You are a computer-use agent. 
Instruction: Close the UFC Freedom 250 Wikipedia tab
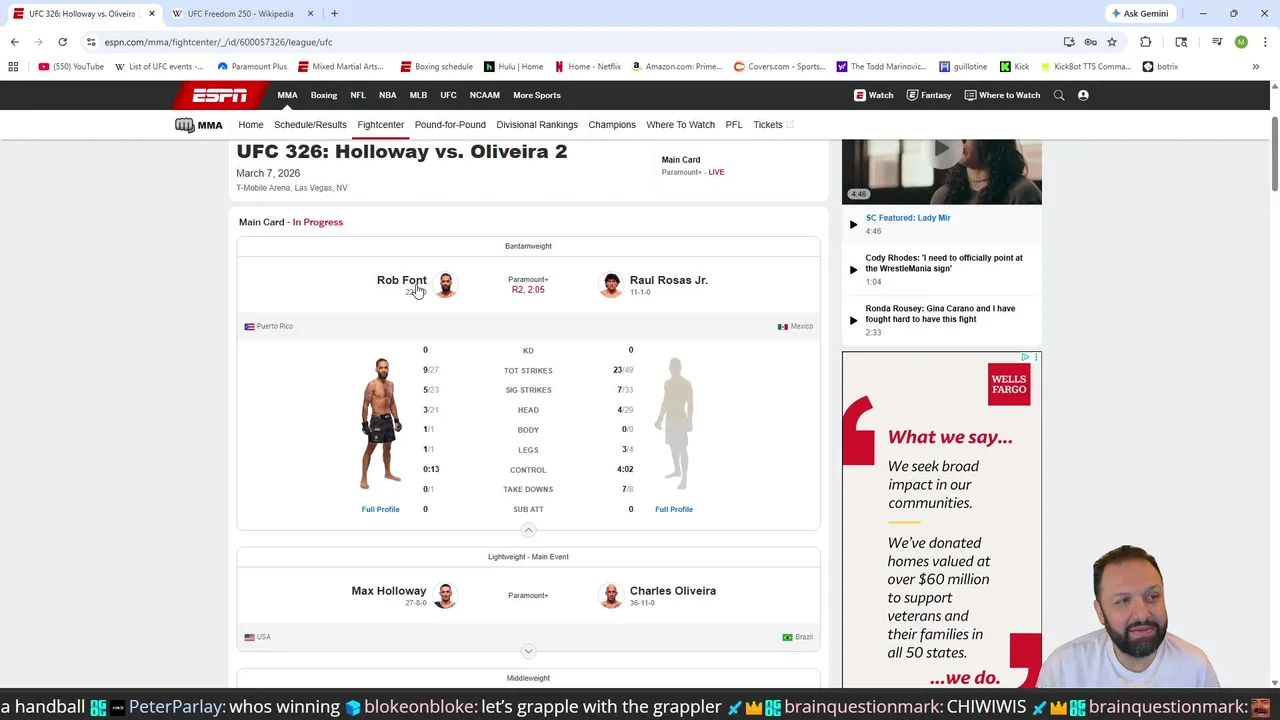coord(310,14)
